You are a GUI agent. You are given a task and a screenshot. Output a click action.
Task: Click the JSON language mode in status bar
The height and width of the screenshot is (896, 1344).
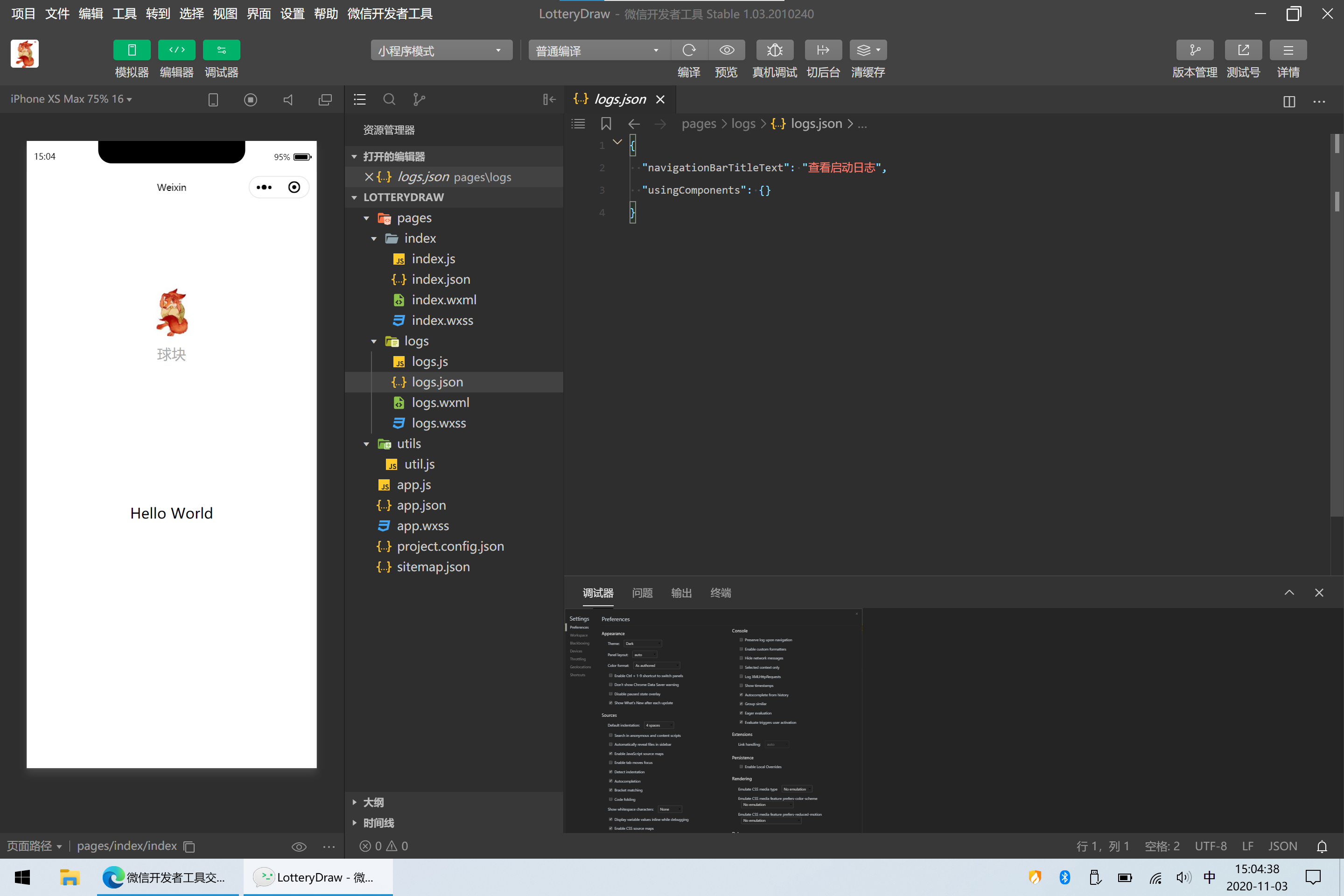coord(1282,846)
